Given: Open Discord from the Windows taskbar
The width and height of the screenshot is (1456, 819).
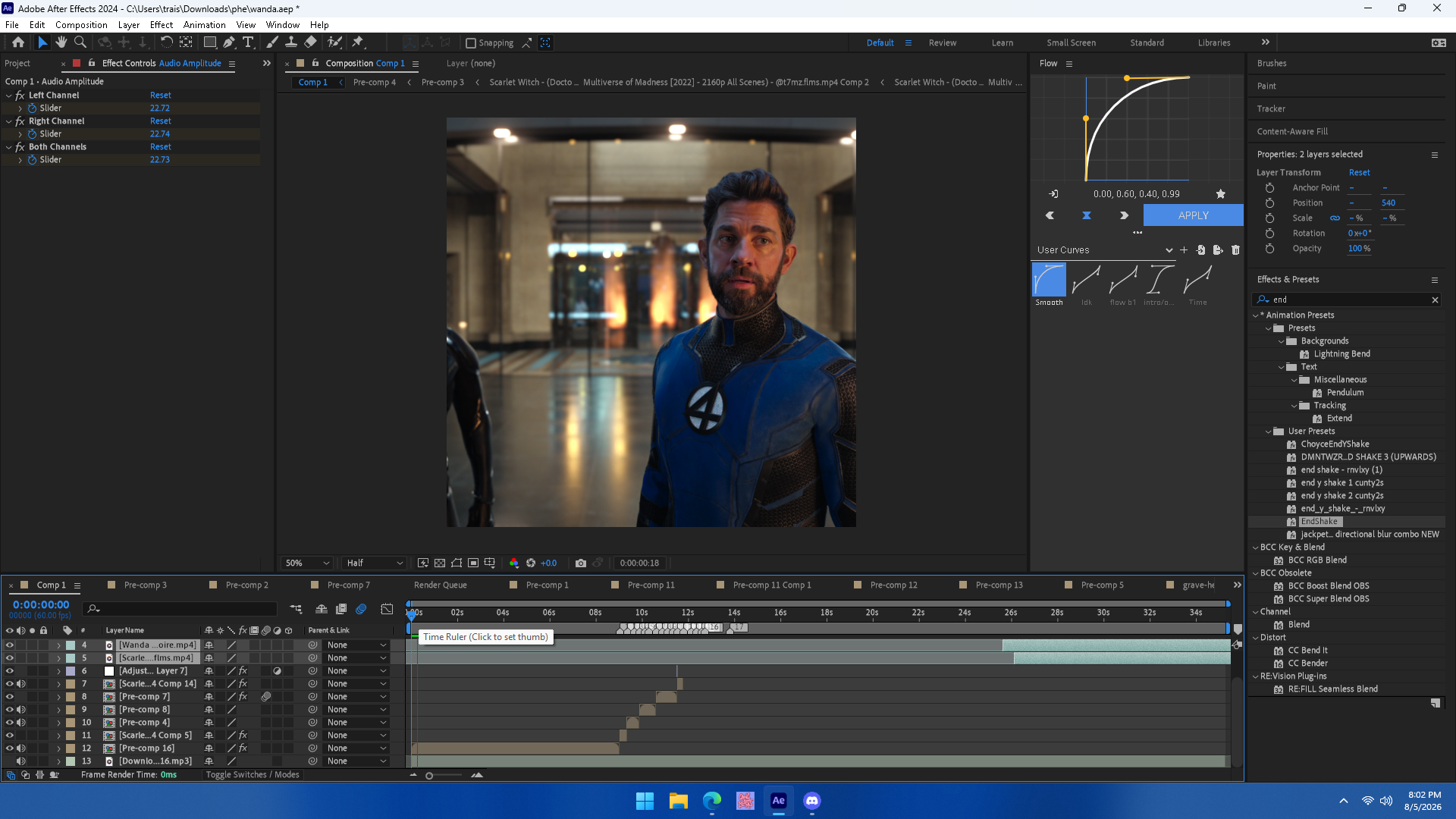Looking at the screenshot, I should tap(812, 801).
